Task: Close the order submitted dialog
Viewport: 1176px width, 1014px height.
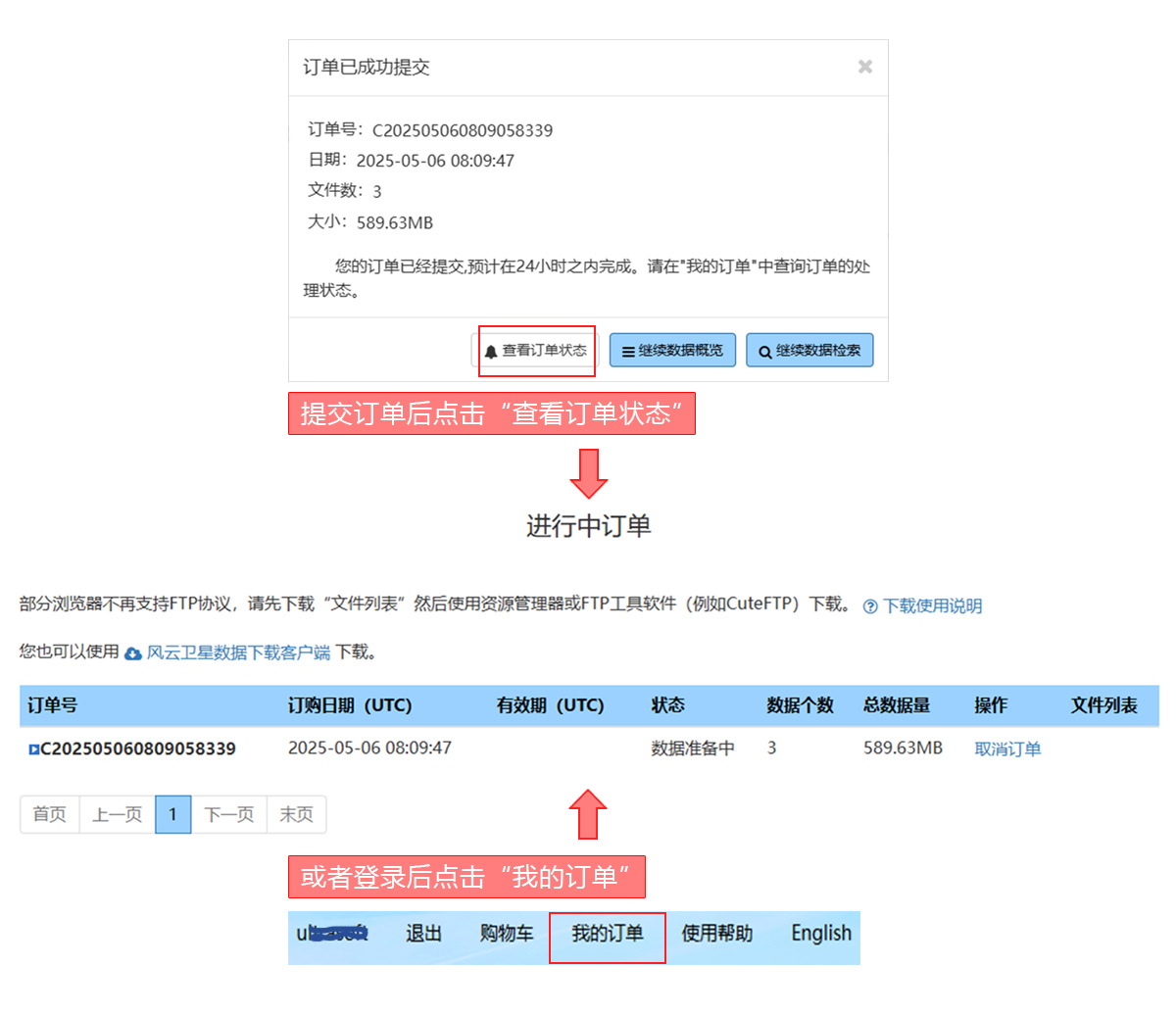Action: (x=864, y=67)
